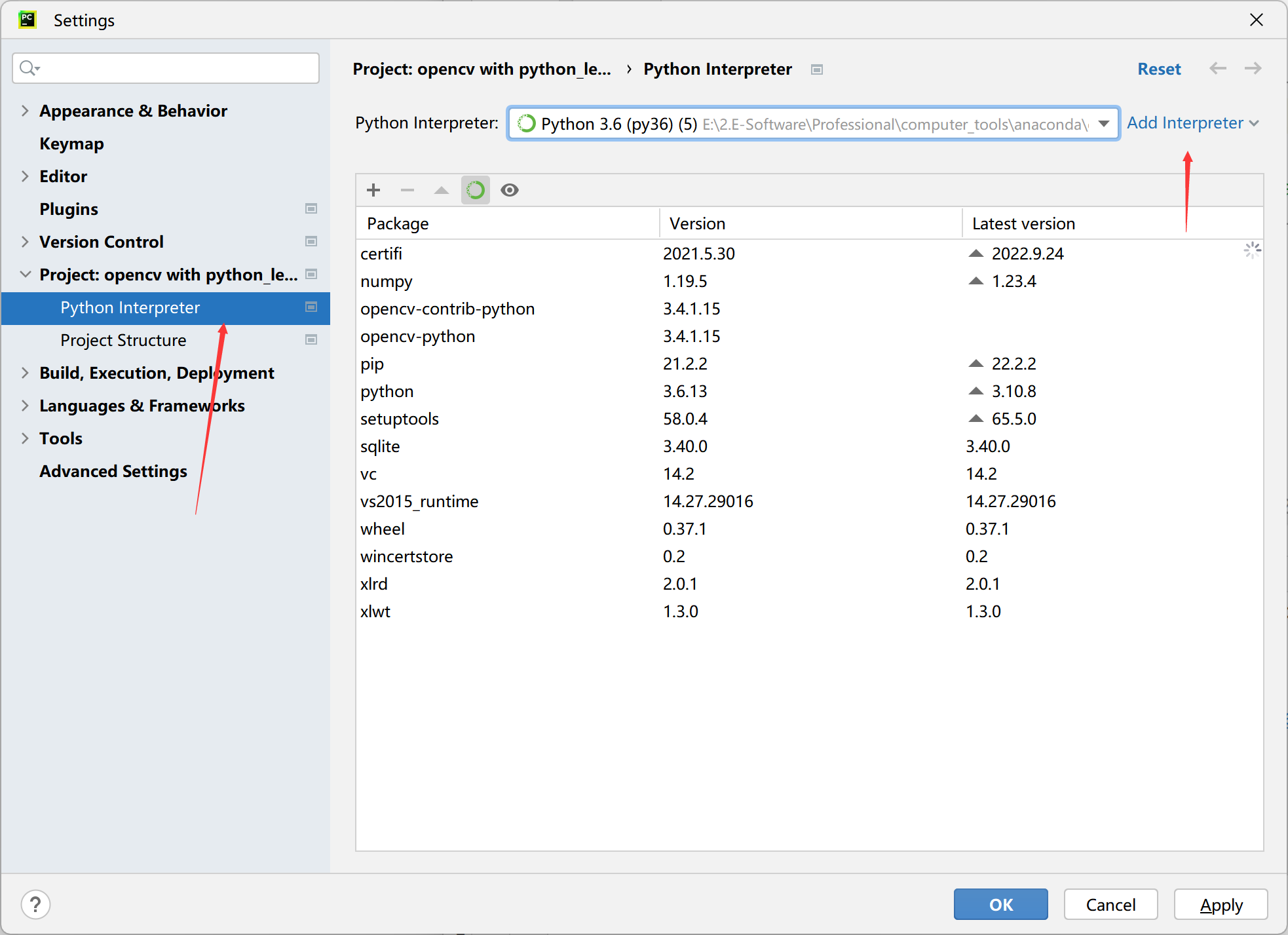1288x935 pixels.
Task: Click the Latest version column header
Action: pos(1113,223)
